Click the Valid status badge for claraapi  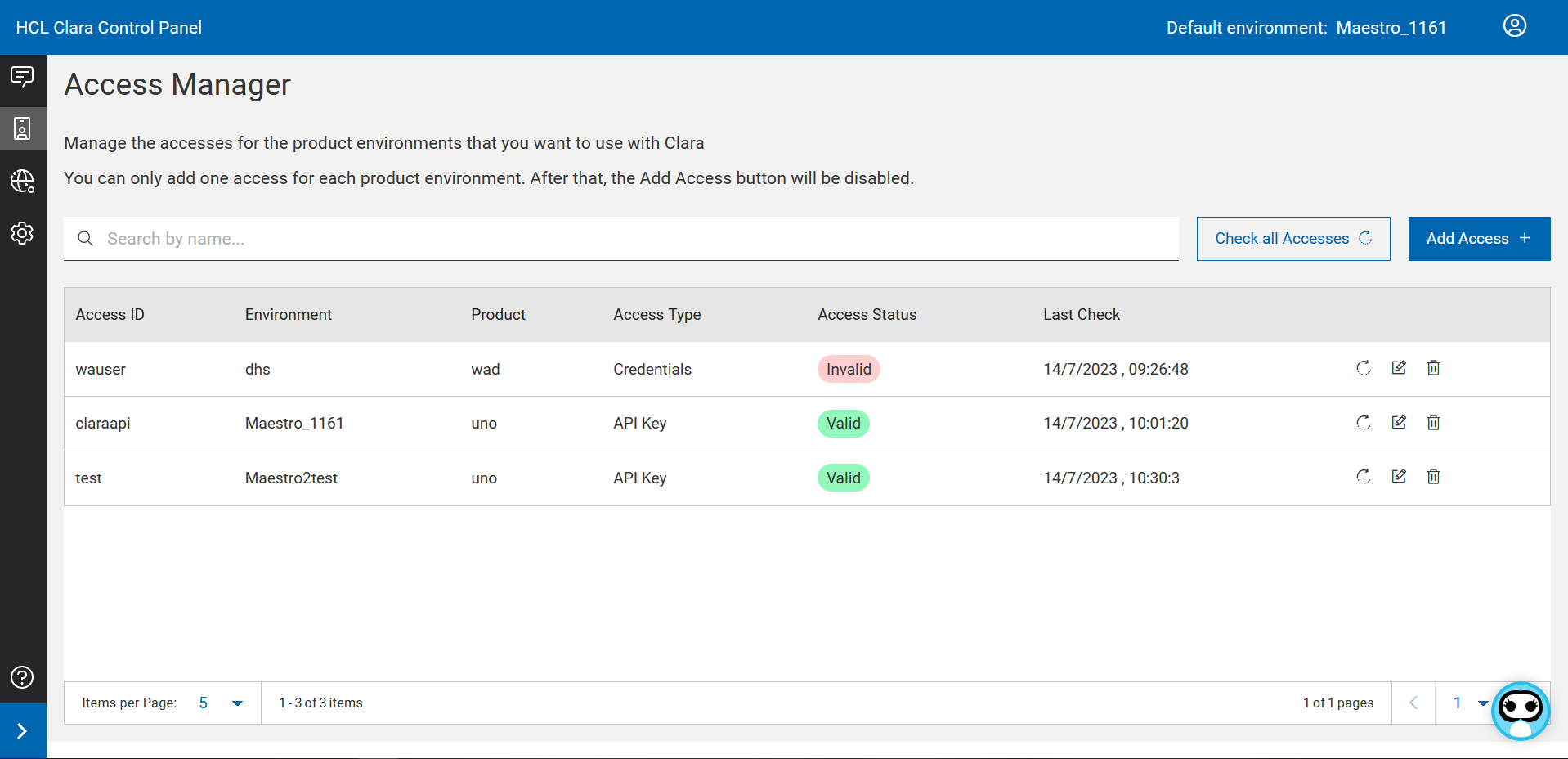[844, 424]
